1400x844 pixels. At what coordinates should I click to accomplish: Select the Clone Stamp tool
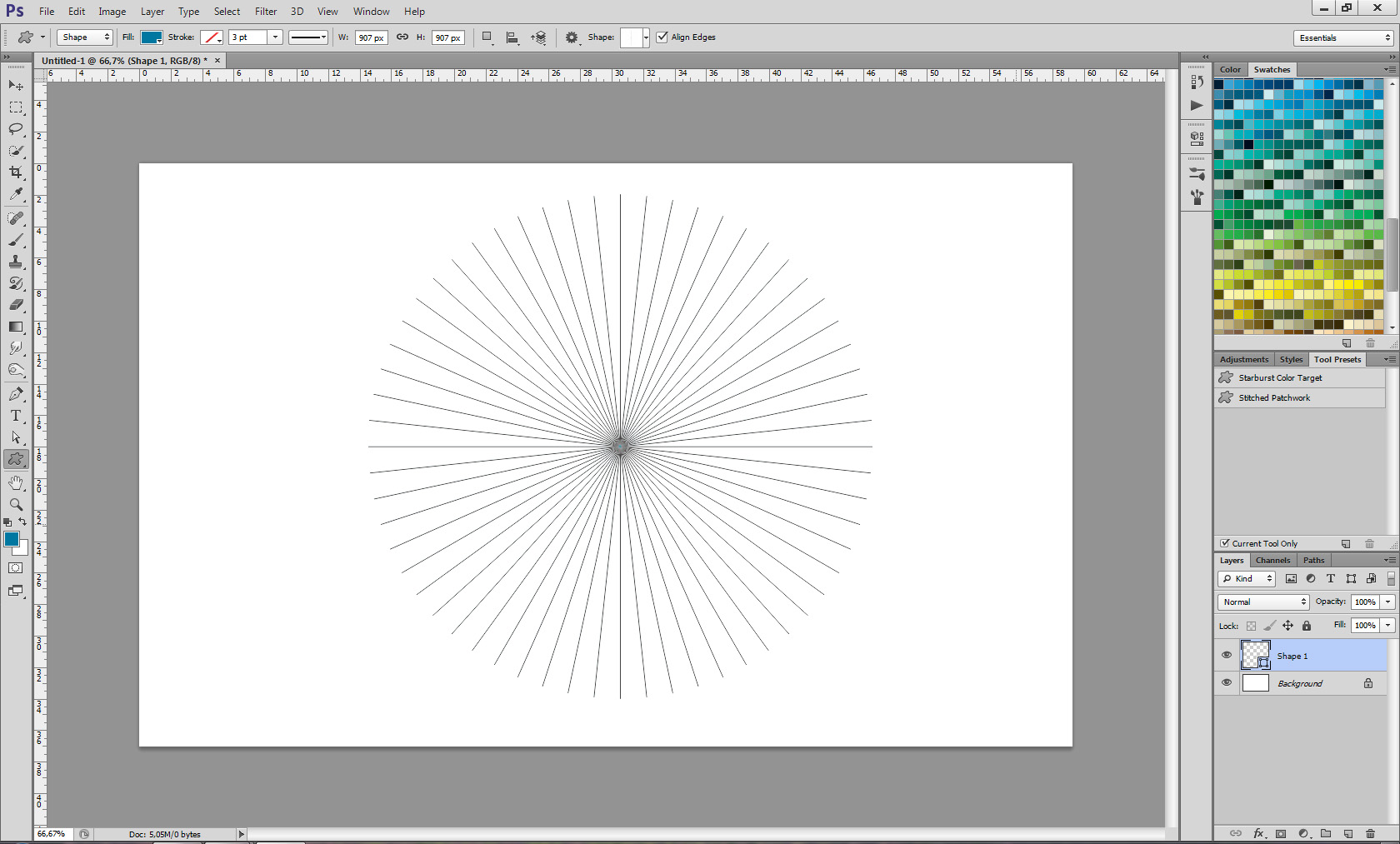click(x=16, y=262)
